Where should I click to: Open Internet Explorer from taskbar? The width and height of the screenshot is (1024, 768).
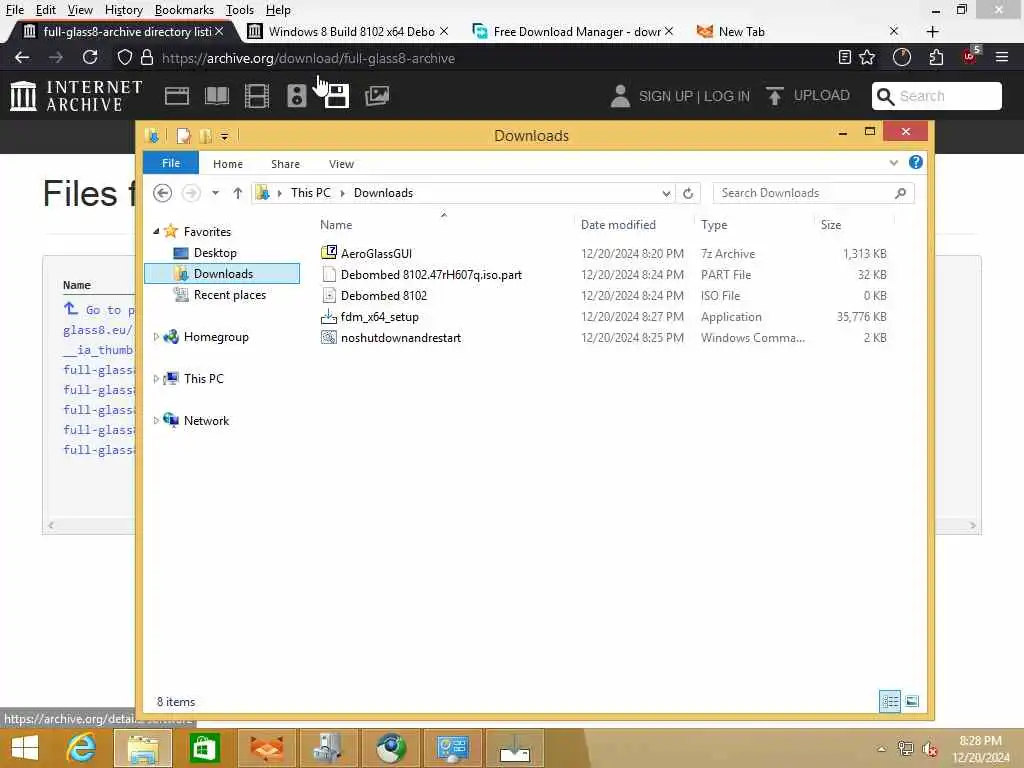[82, 748]
